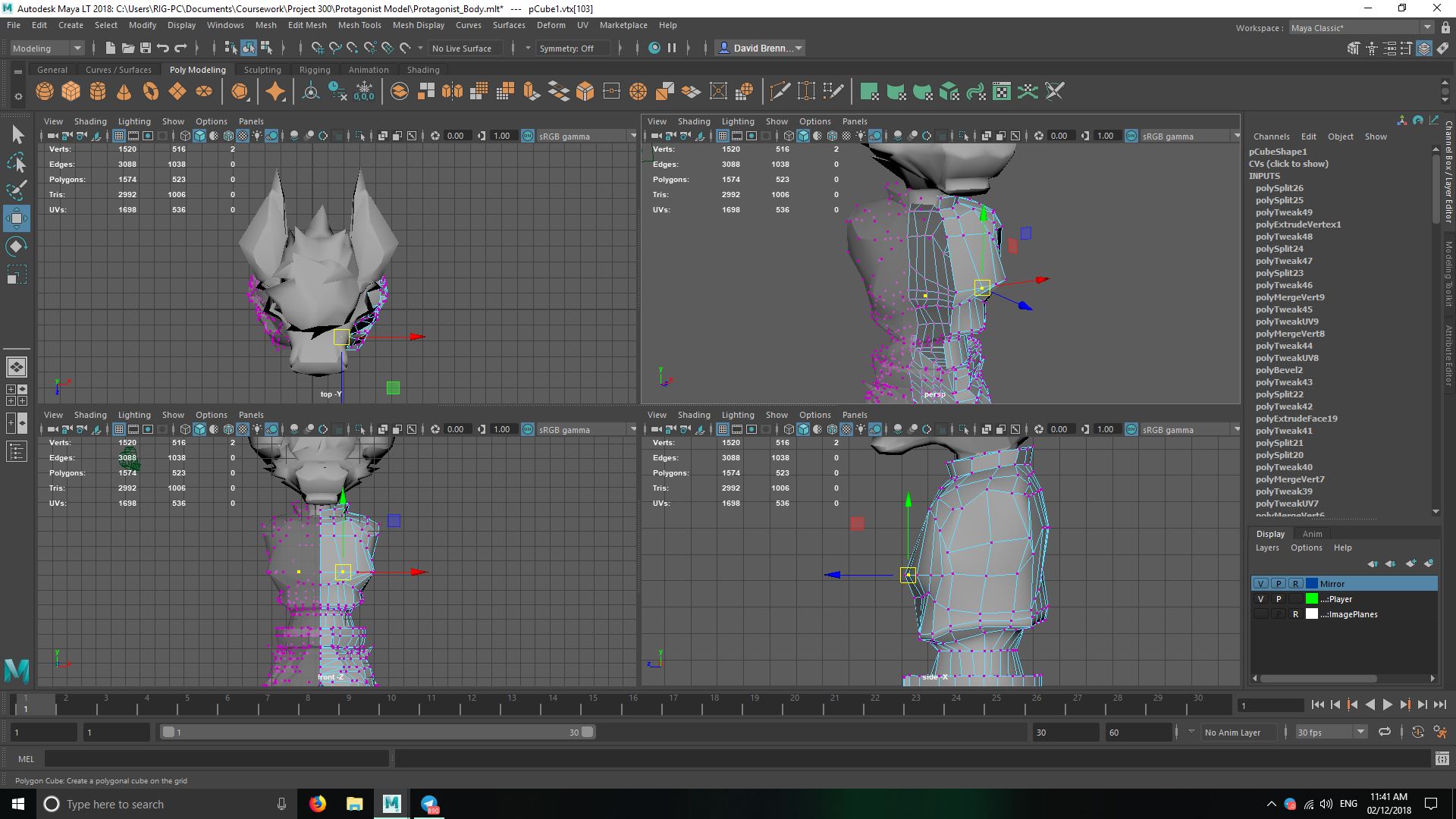The image size is (1456, 819).
Task: Open sRGB gamma dropdown in top viewport
Action: 586,136
